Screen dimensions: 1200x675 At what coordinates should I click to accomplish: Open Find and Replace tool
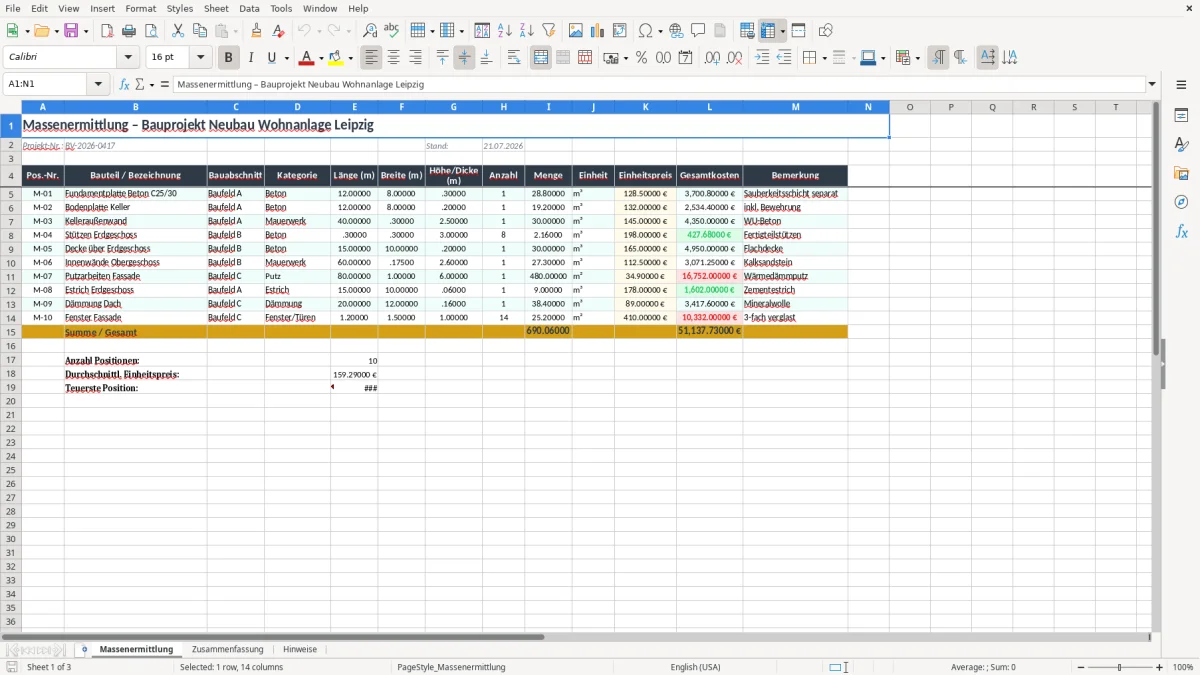tap(370, 31)
